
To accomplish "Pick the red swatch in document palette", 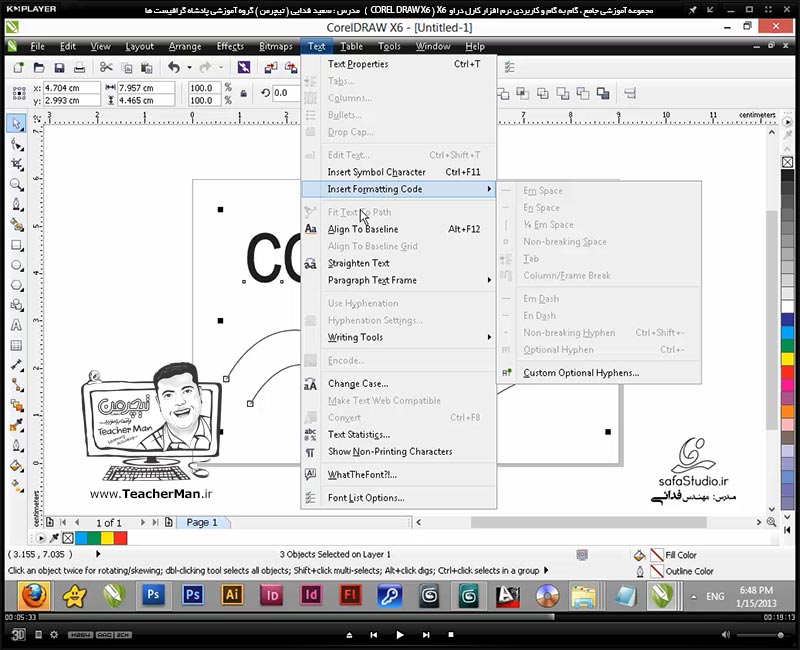I will (x=120, y=538).
